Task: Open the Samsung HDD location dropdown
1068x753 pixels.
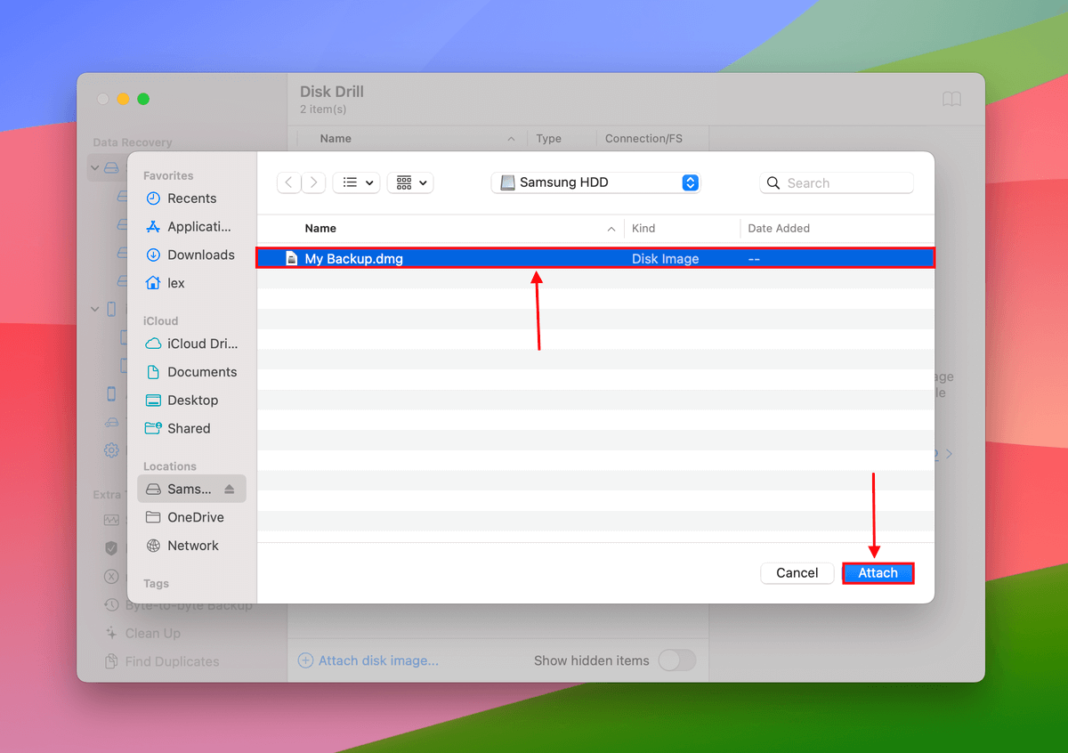Action: [x=595, y=182]
